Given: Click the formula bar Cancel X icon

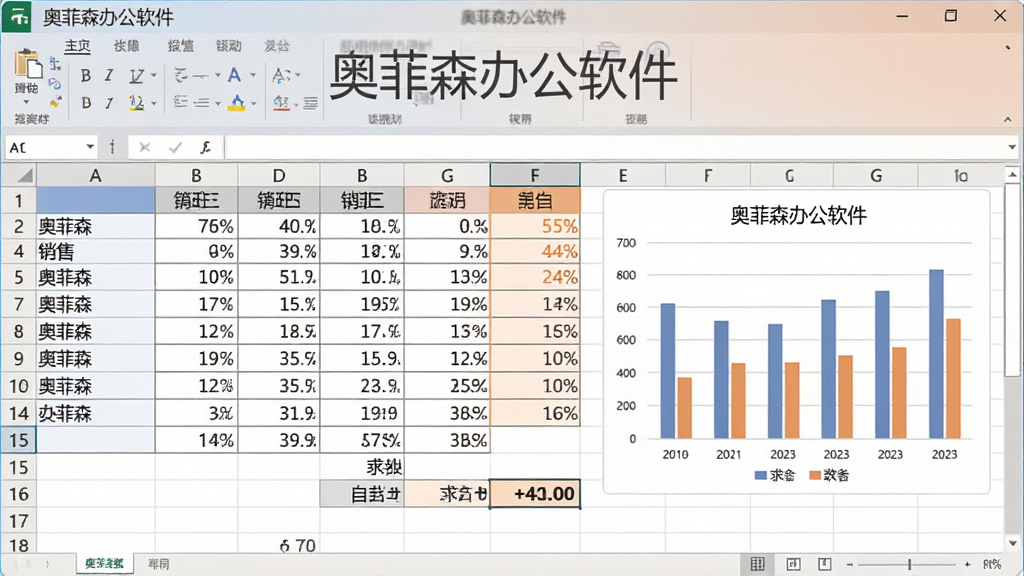Looking at the screenshot, I should coord(145,148).
